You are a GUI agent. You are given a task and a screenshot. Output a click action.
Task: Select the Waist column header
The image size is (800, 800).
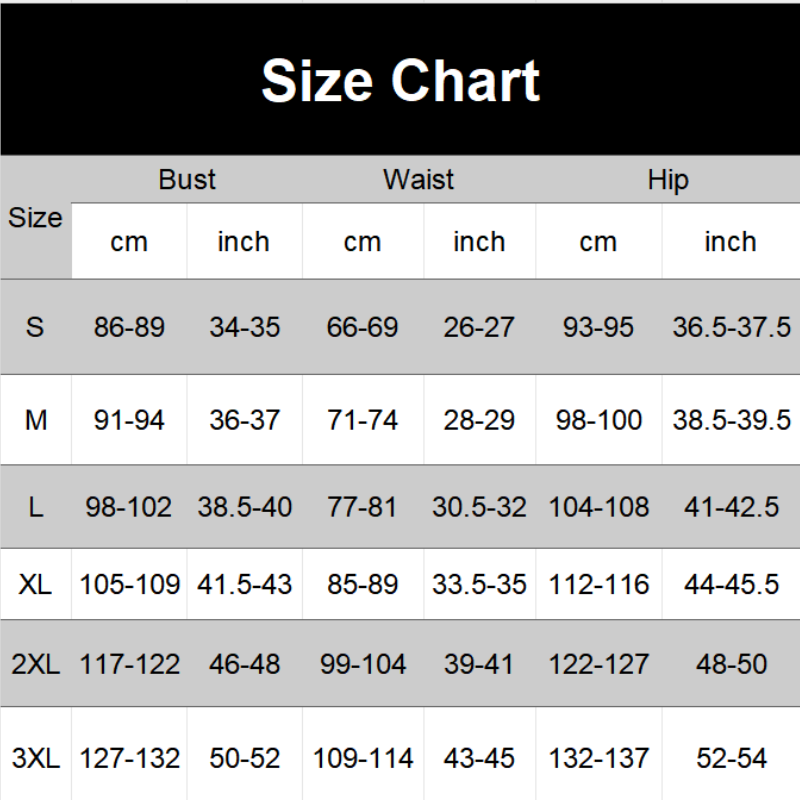(418, 180)
